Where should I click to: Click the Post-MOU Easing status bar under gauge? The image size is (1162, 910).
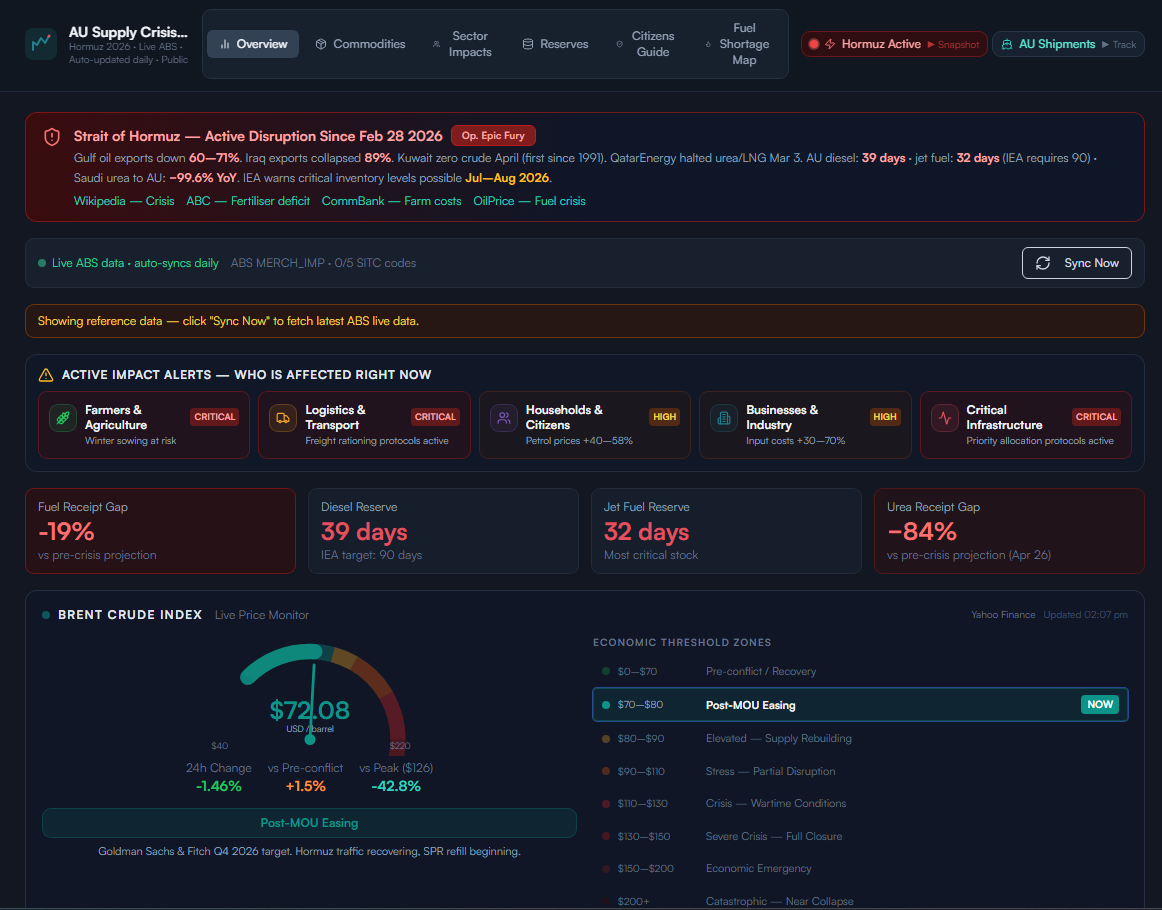coord(309,823)
